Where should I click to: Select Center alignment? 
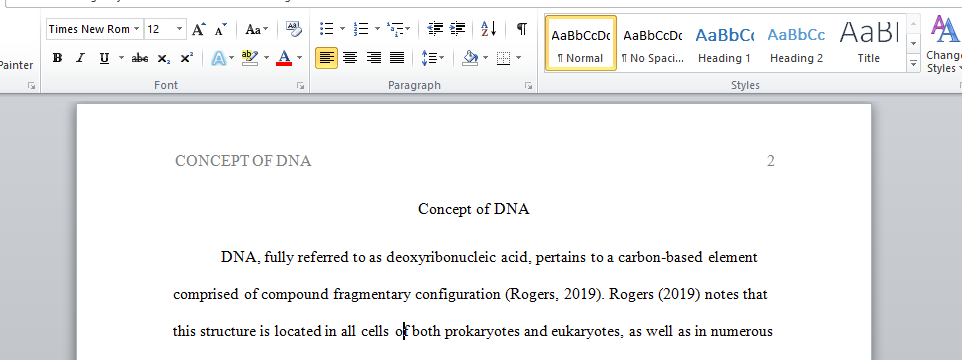[350, 58]
